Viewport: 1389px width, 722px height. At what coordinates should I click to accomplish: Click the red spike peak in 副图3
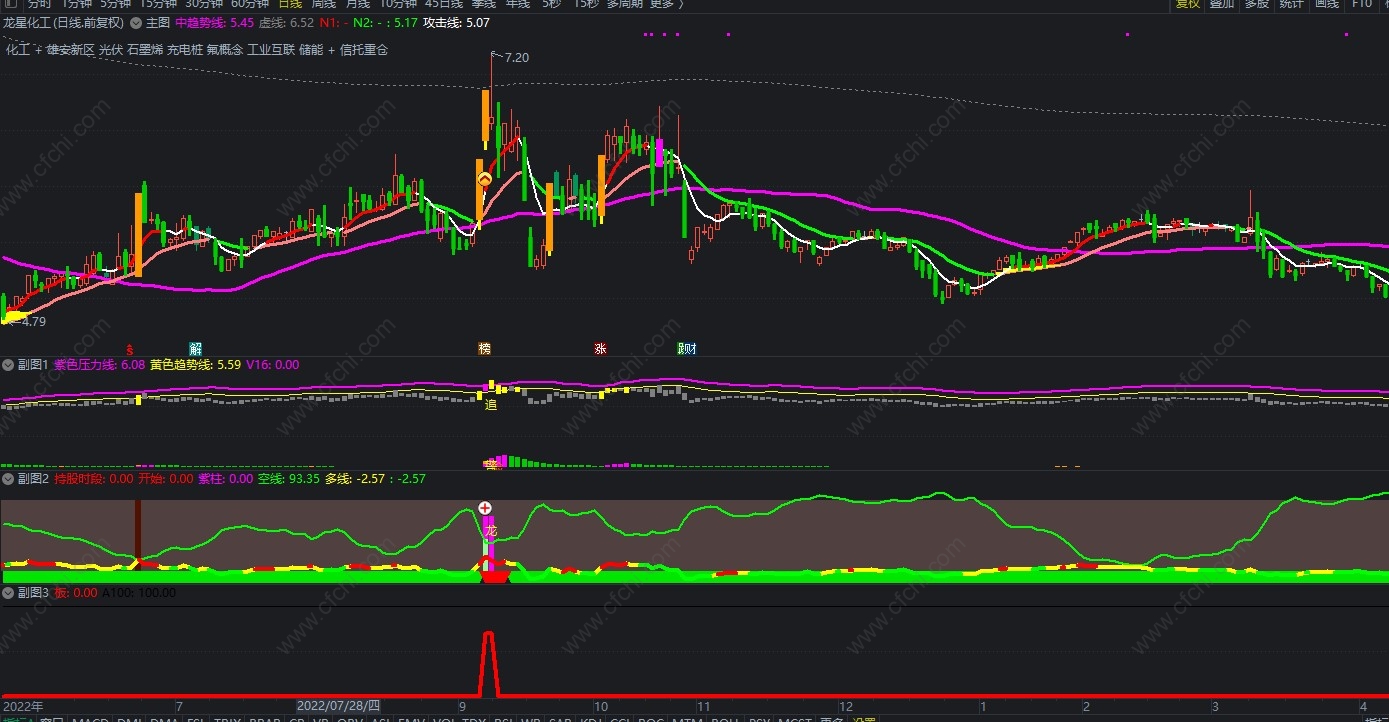(x=488, y=634)
